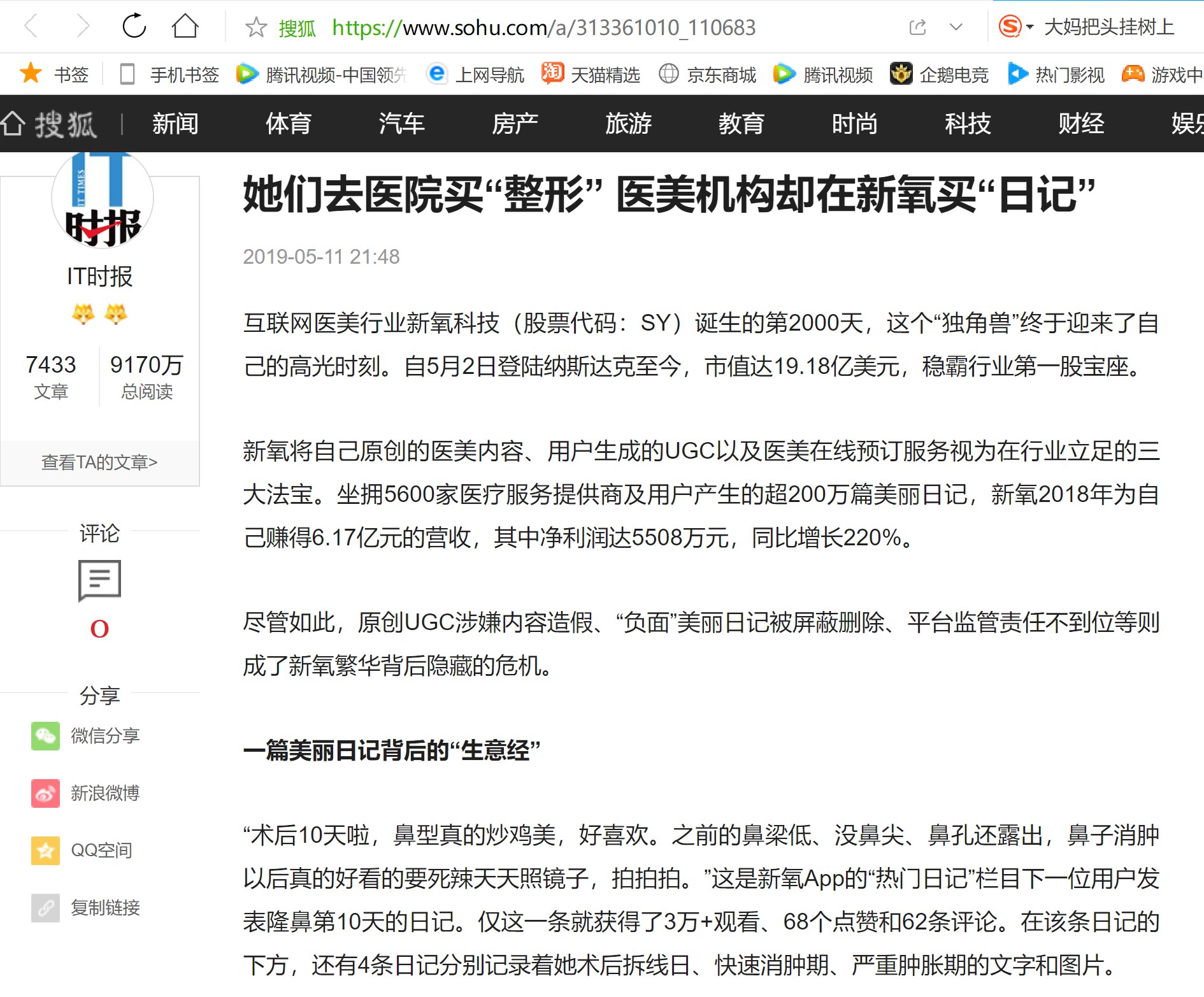Viewport: 1204px width, 997px height.
Task: Open 手机书签 mobile bookmarks
Action: click(x=169, y=75)
